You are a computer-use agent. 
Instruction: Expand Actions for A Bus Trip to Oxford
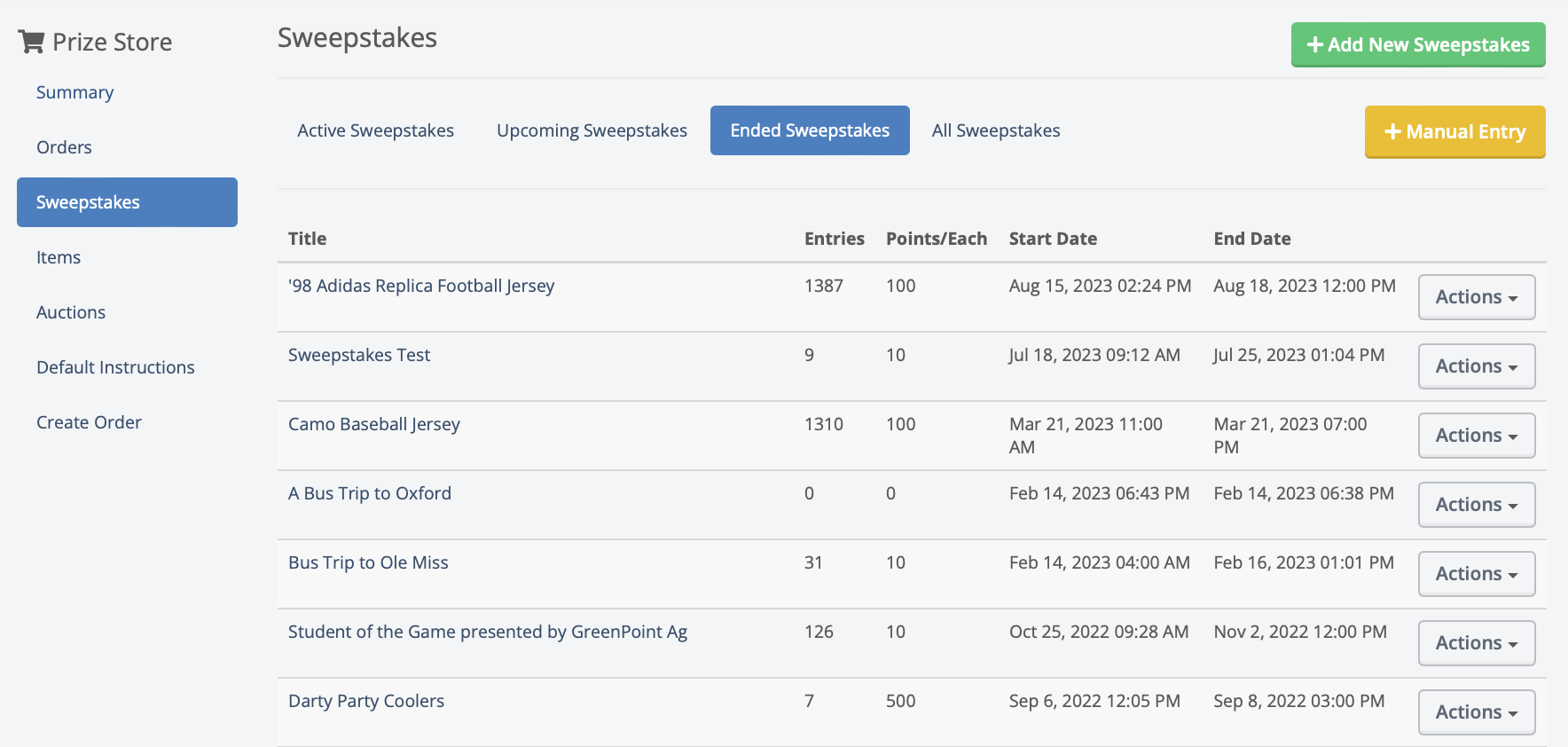tap(1476, 505)
